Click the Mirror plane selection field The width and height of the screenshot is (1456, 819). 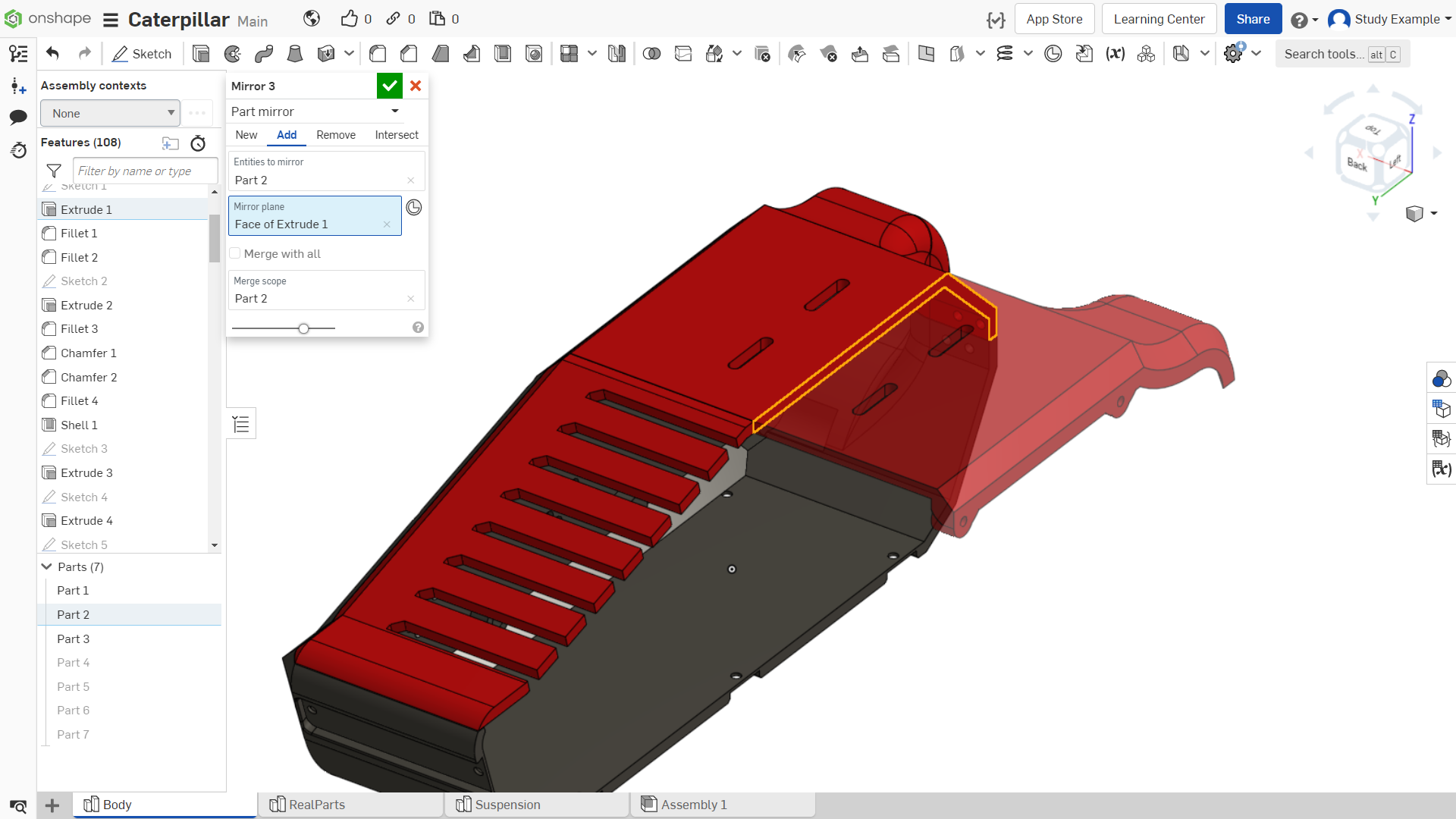[x=315, y=216]
